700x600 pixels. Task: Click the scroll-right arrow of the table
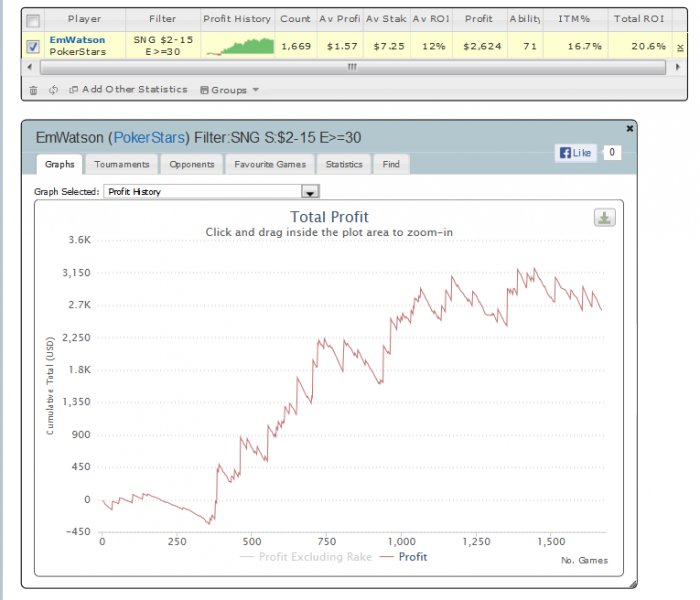pos(679,67)
